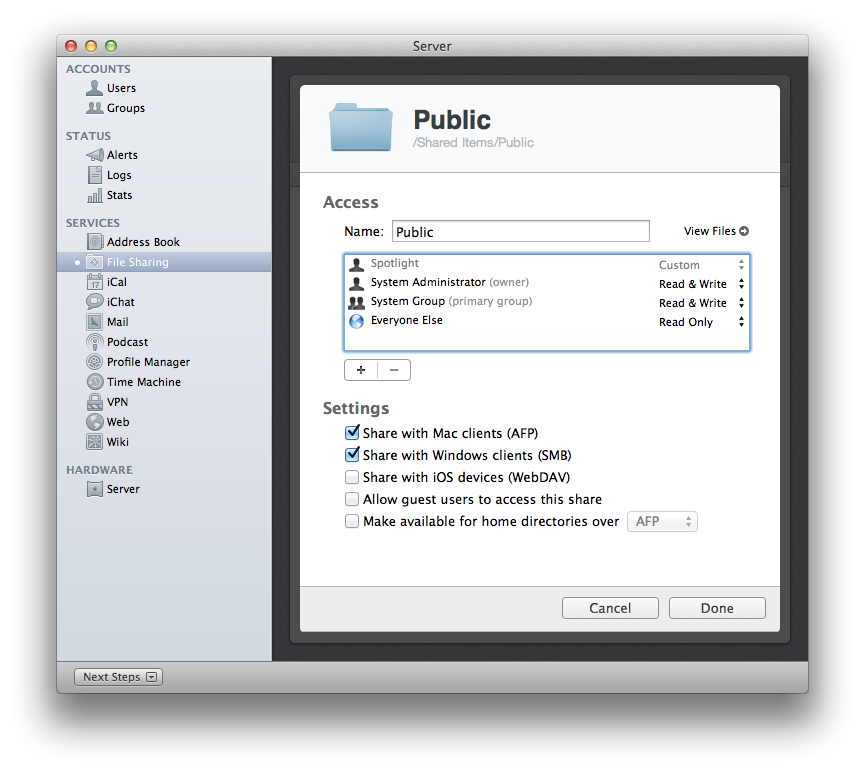Screen dimensions: 865x772
Task: Open the Logs status pane
Action: tap(164, 175)
